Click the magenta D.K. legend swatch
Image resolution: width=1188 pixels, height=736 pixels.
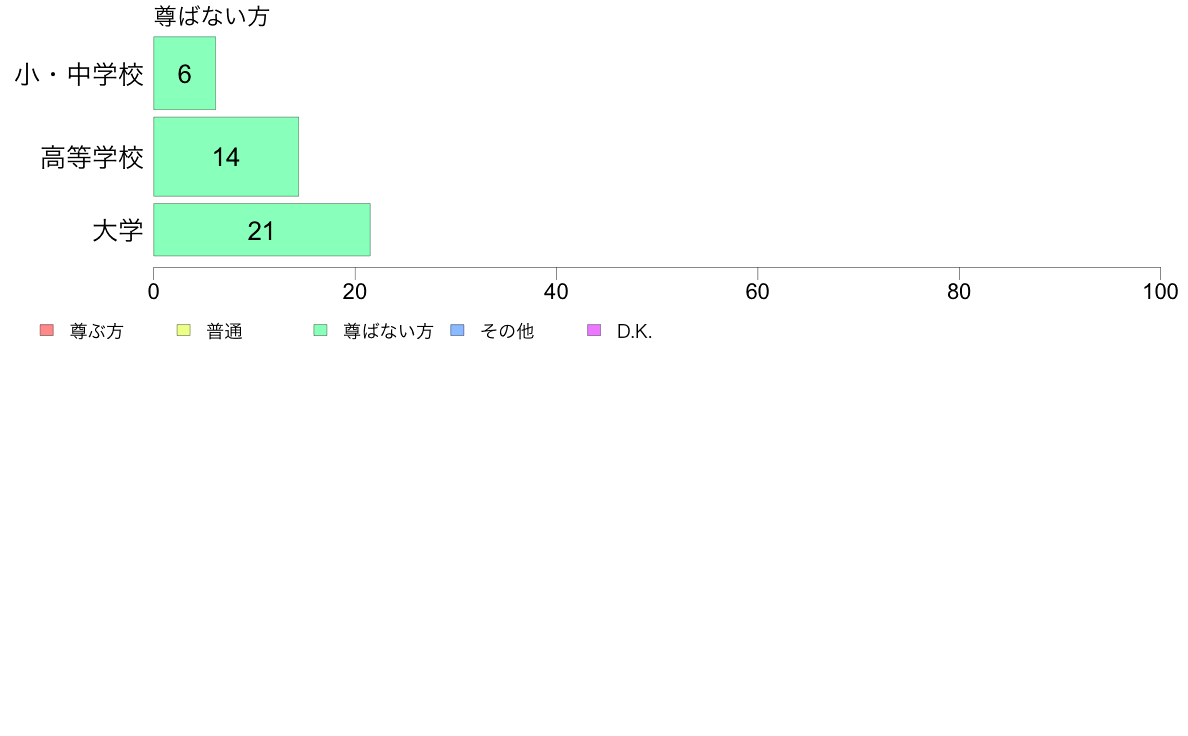594,330
